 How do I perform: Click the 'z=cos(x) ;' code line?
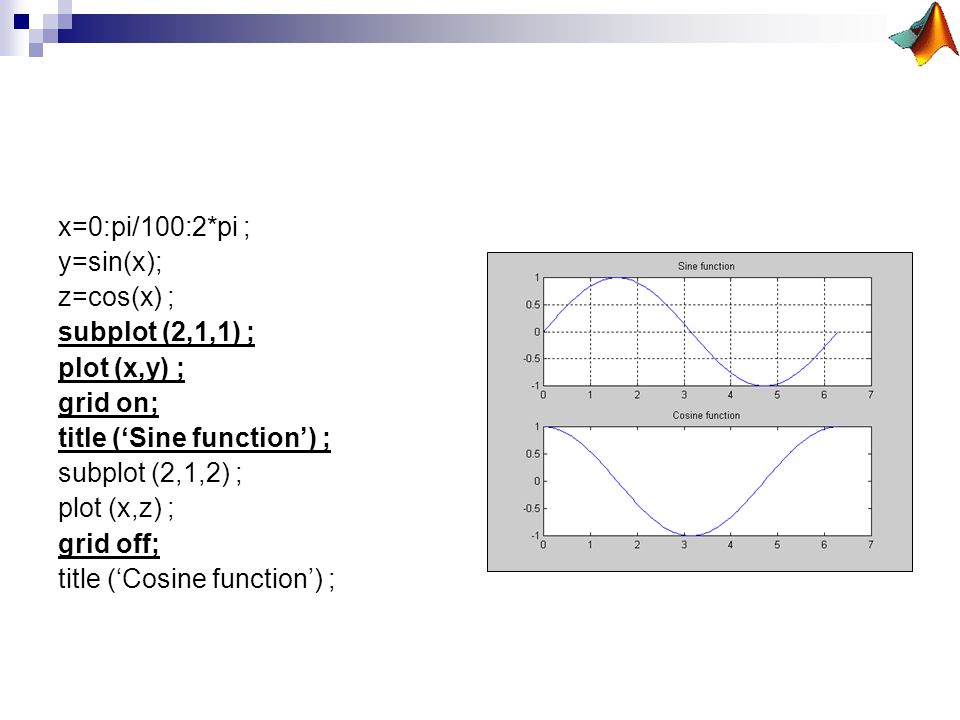[116, 298]
